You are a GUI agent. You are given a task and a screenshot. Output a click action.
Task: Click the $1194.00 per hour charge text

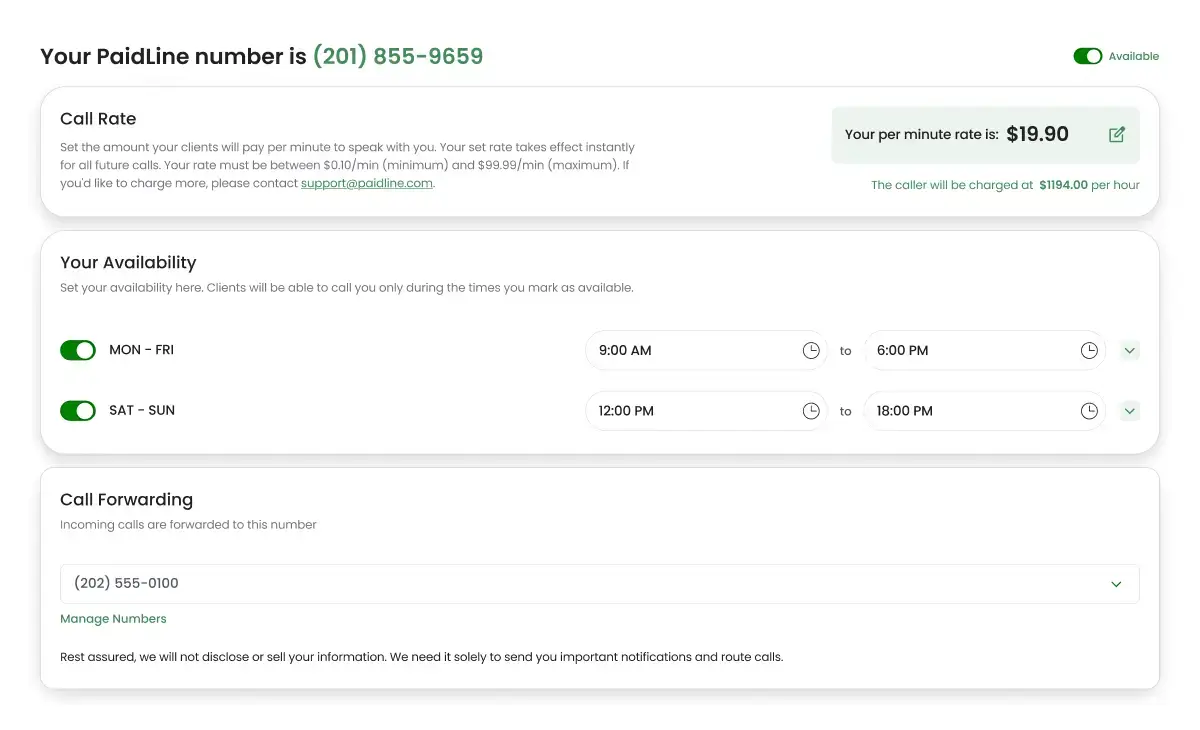pyautogui.click(x=1063, y=185)
